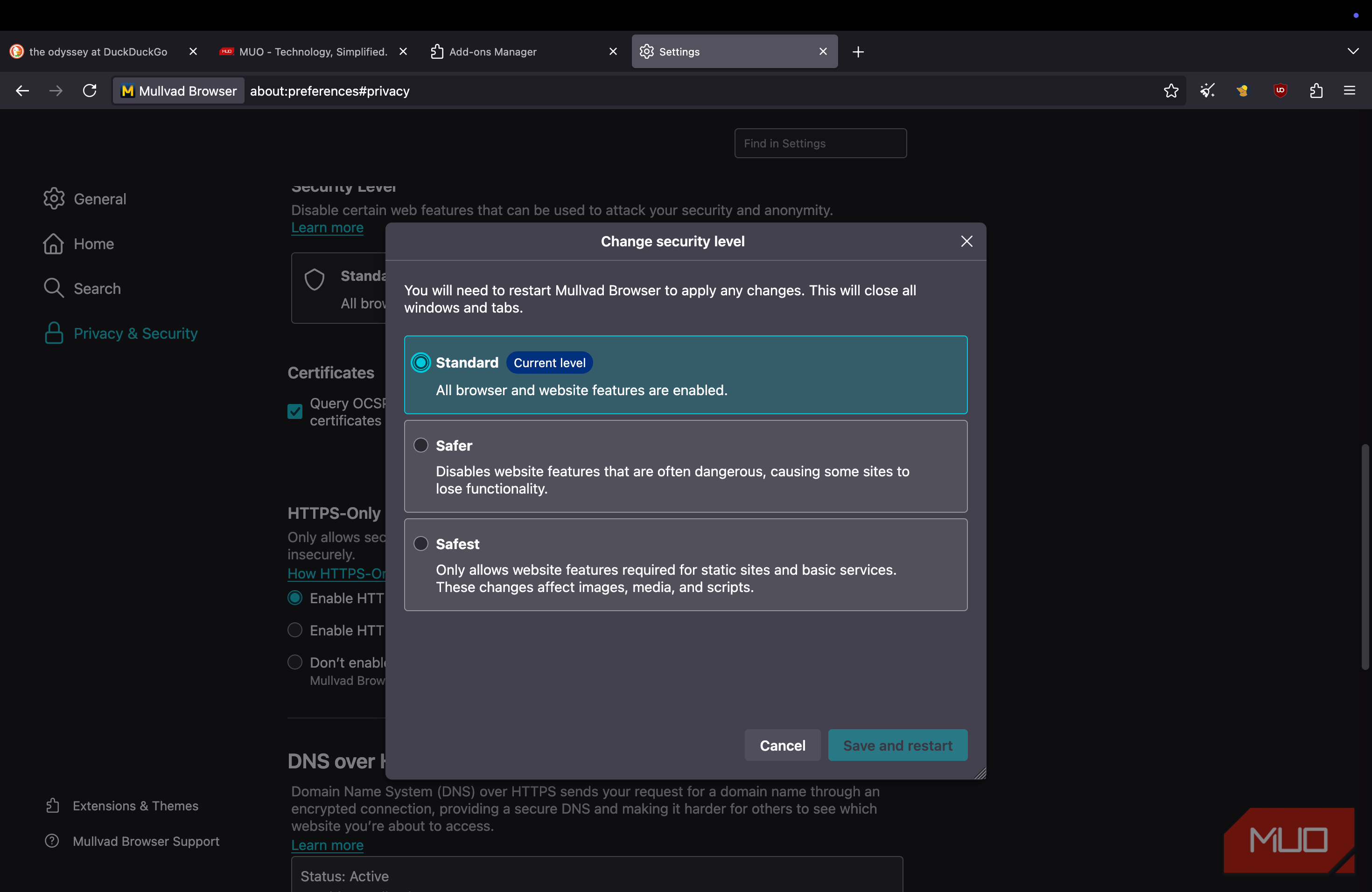Go back with the back arrow
The image size is (1372, 892).
pyautogui.click(x=22, y=91)
